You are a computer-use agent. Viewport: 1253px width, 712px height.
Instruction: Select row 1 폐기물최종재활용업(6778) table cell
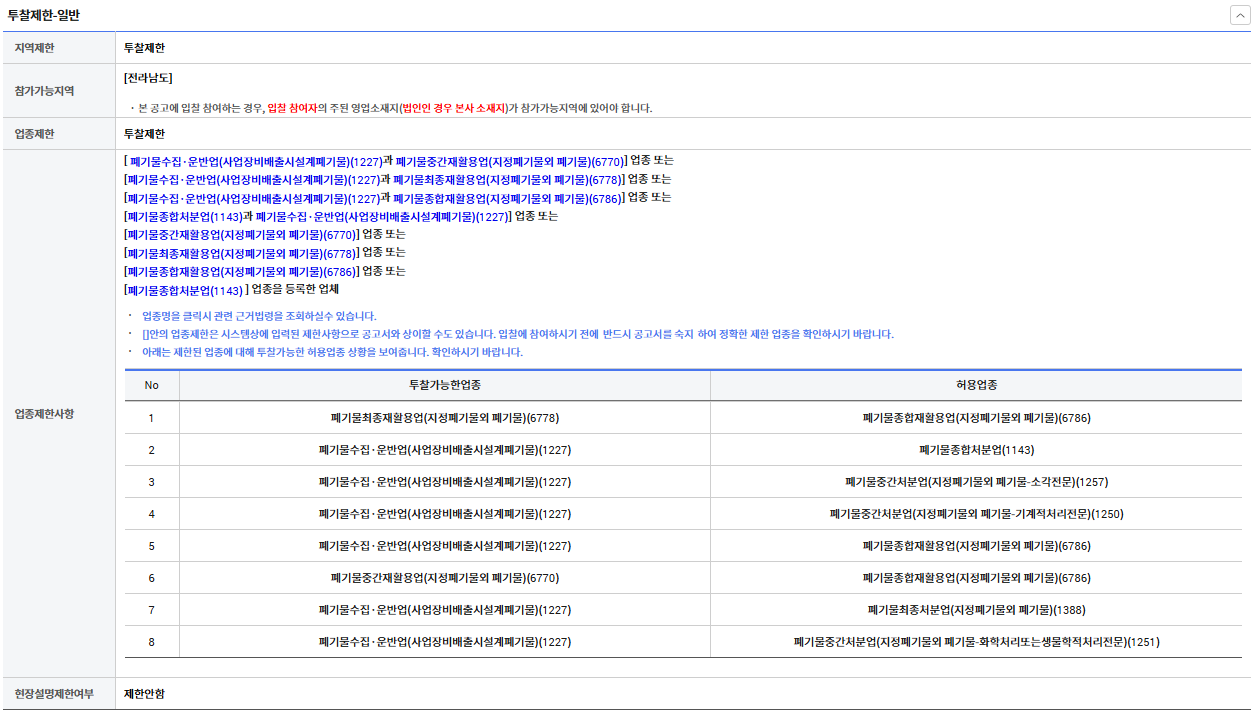click(445, 418)
